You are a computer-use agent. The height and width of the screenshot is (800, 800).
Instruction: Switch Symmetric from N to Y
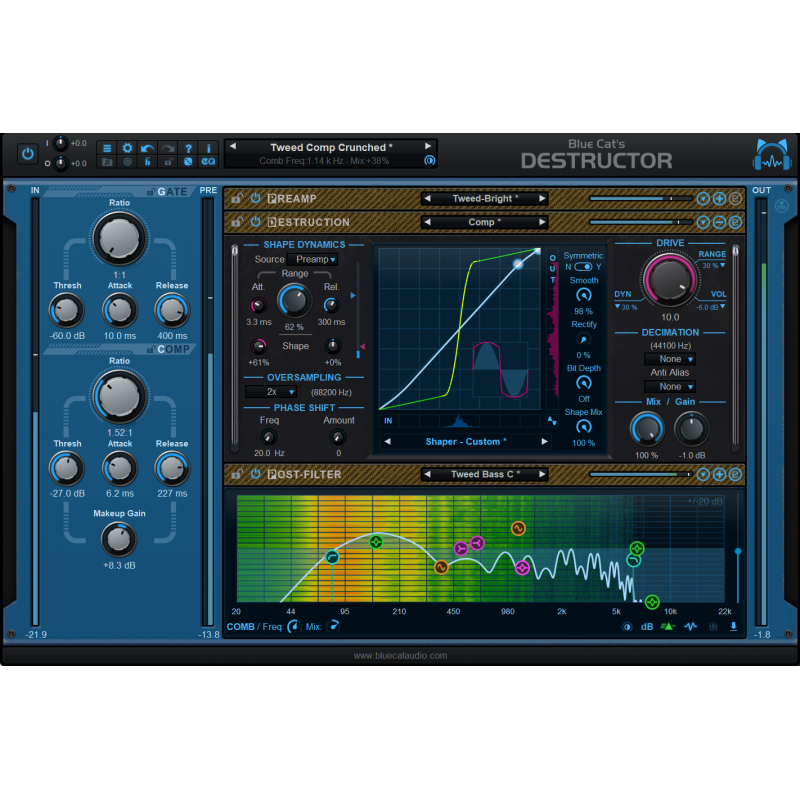(589, 266)
